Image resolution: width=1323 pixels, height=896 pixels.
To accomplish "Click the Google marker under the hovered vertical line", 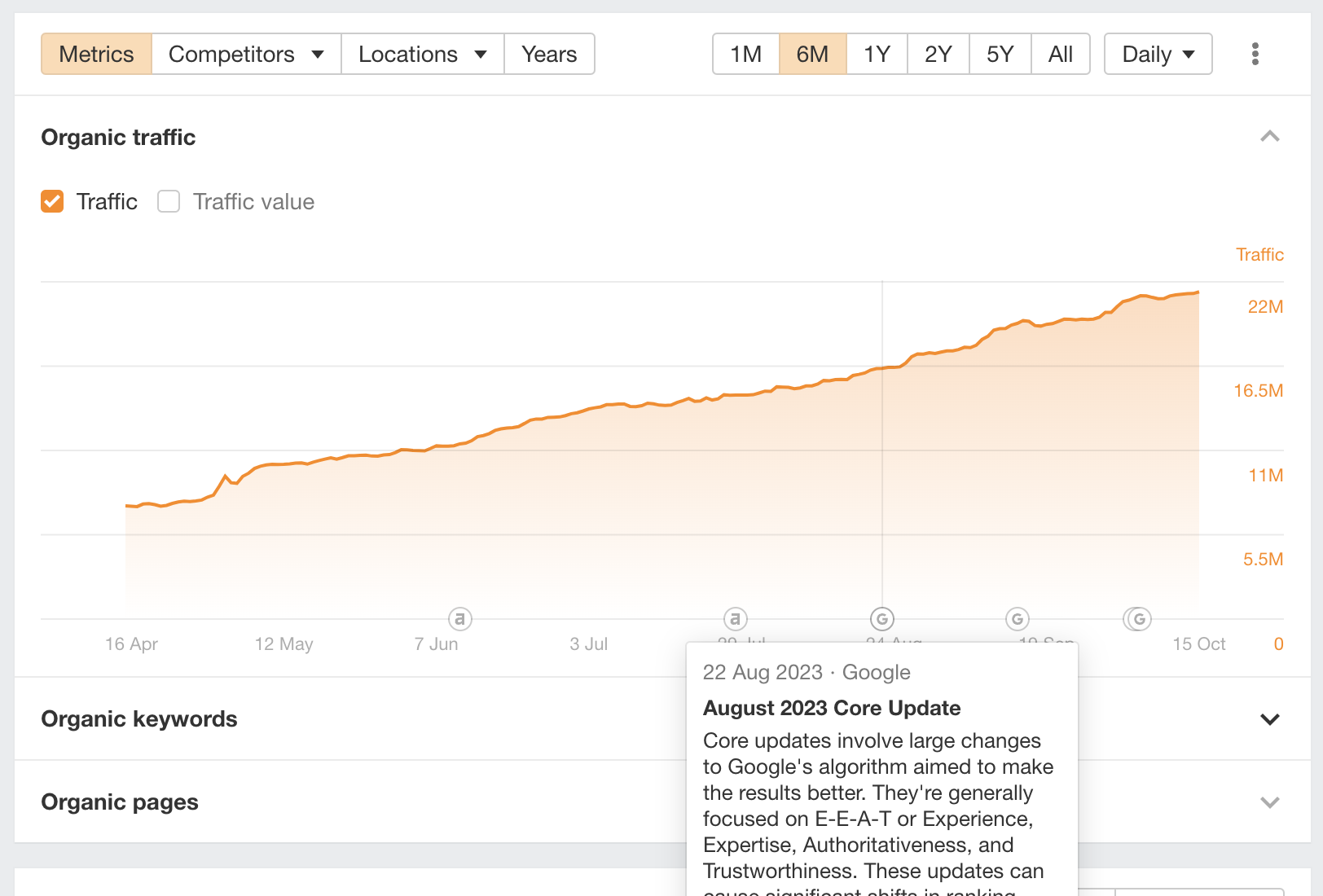I will 882,619.
